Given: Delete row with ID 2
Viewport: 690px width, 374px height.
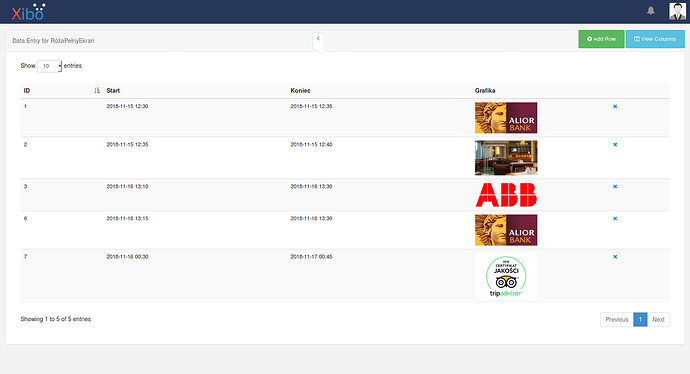Looking at the screenshot, I should [x=615, y=145].
